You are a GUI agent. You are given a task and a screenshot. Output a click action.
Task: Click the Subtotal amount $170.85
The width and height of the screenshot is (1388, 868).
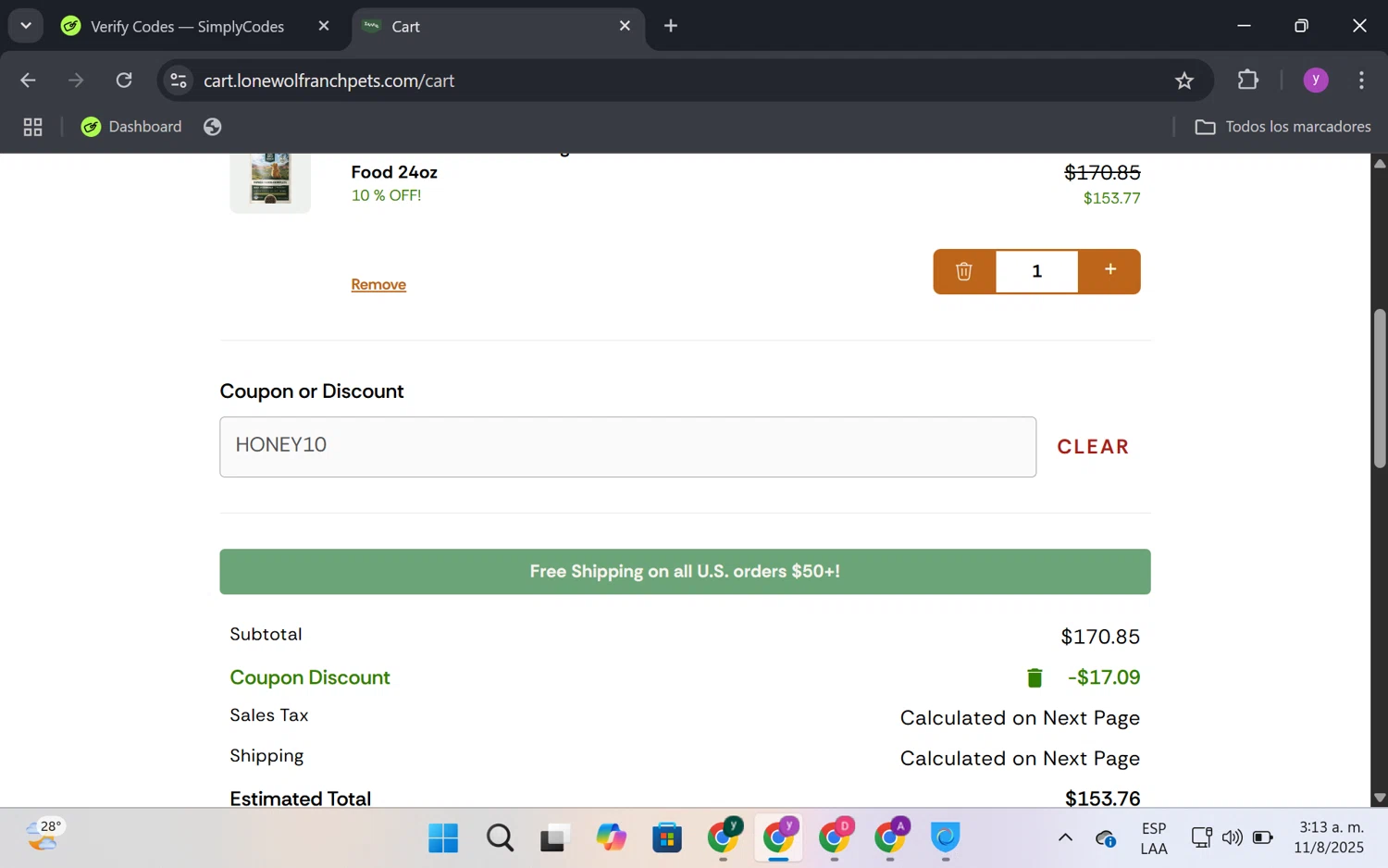click(1100, 637)
